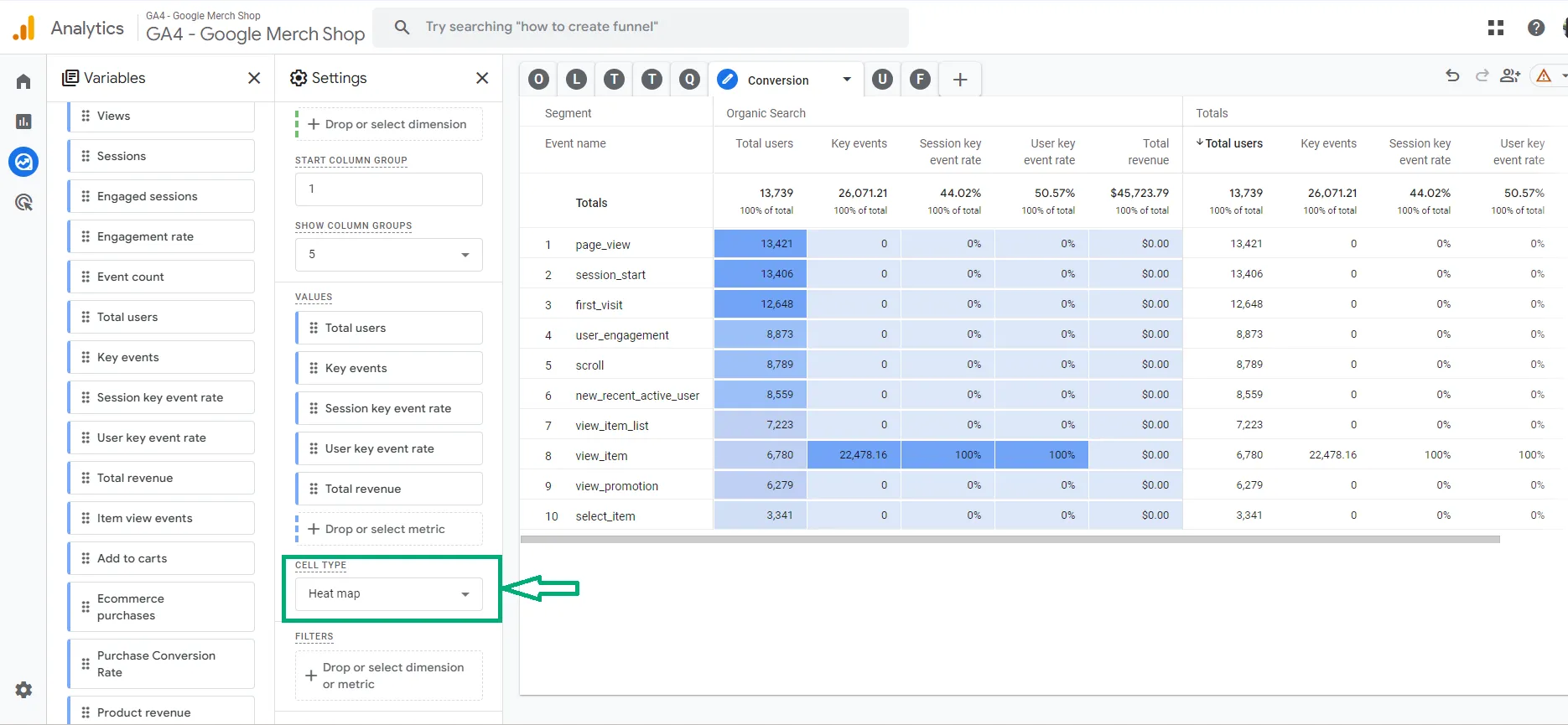Open the Advertising section icon

point(23,202)
